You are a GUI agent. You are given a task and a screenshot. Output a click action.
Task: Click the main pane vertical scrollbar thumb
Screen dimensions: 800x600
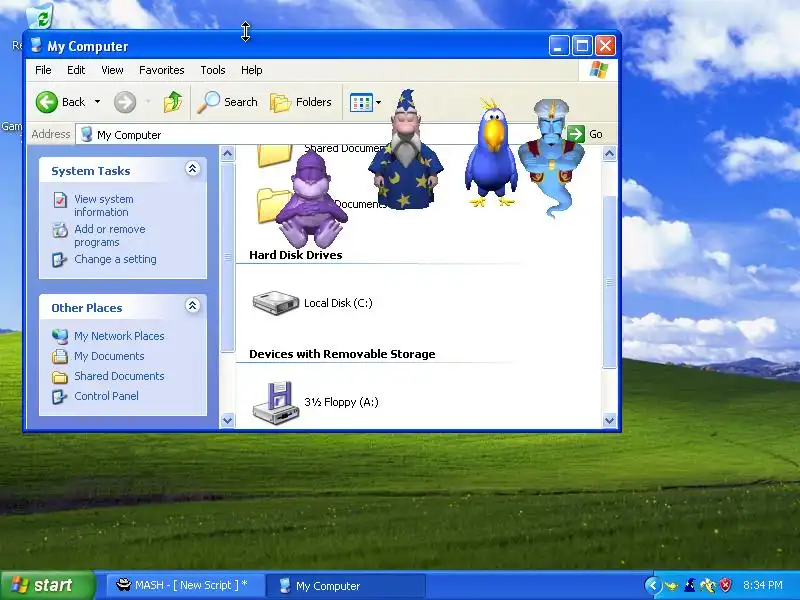(x=609, y=282)
